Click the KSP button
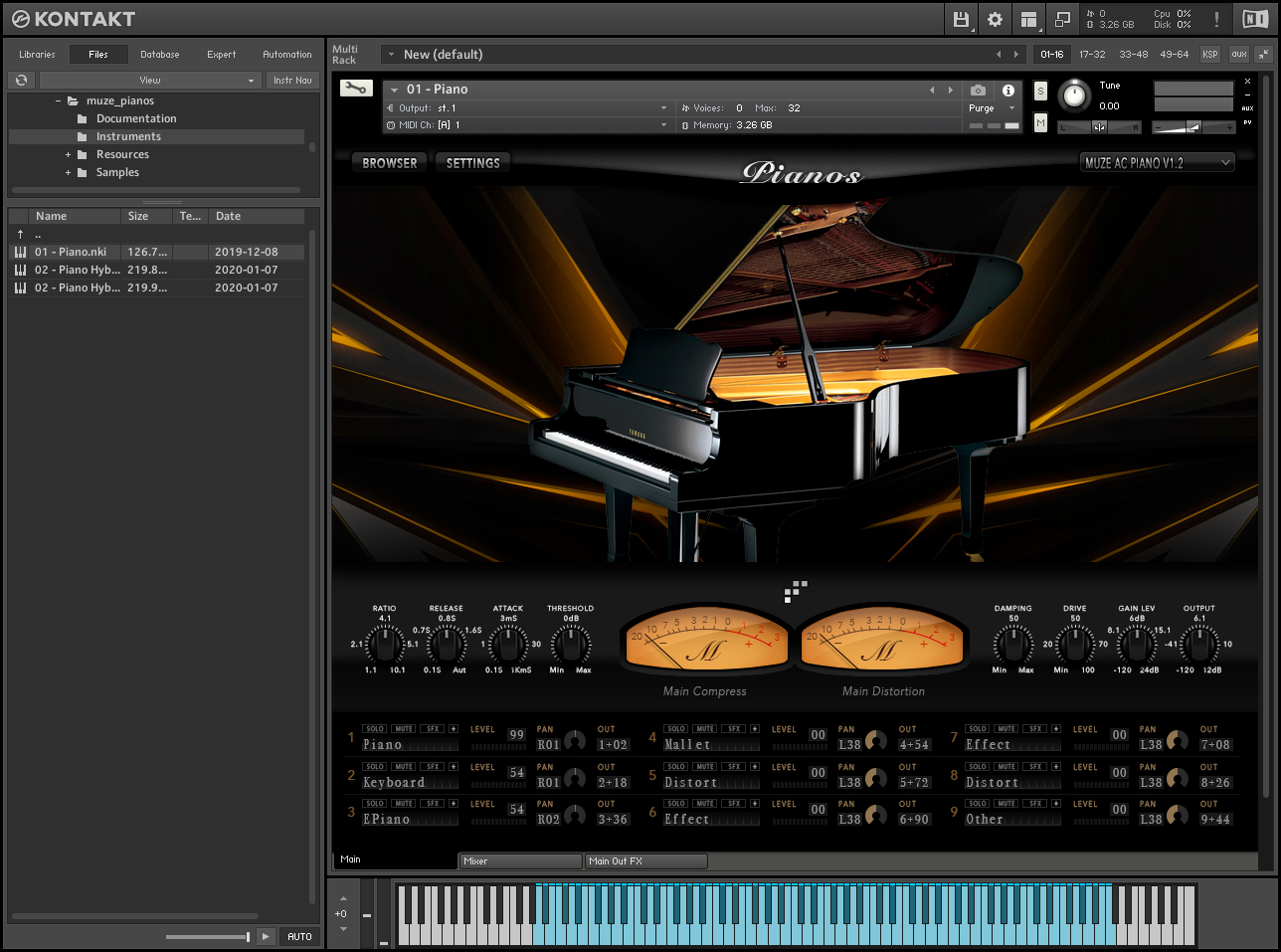 (x=1209, y=55)
